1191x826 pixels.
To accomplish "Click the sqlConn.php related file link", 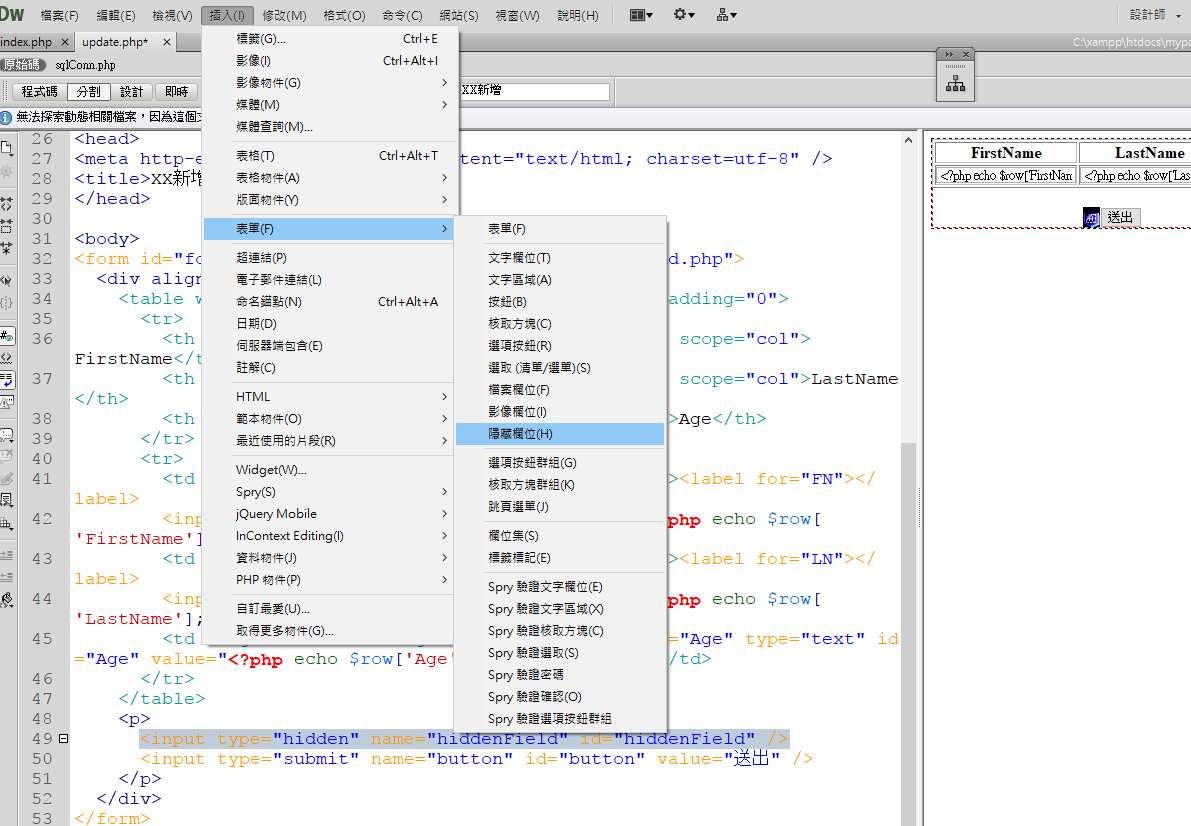I will coord(85,65).
